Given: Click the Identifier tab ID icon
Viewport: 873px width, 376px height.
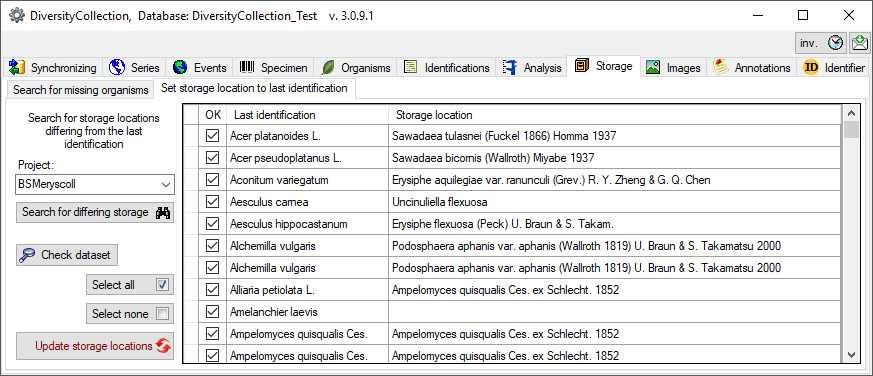Looking at the screenshot, I should click(x=811, y=67).
